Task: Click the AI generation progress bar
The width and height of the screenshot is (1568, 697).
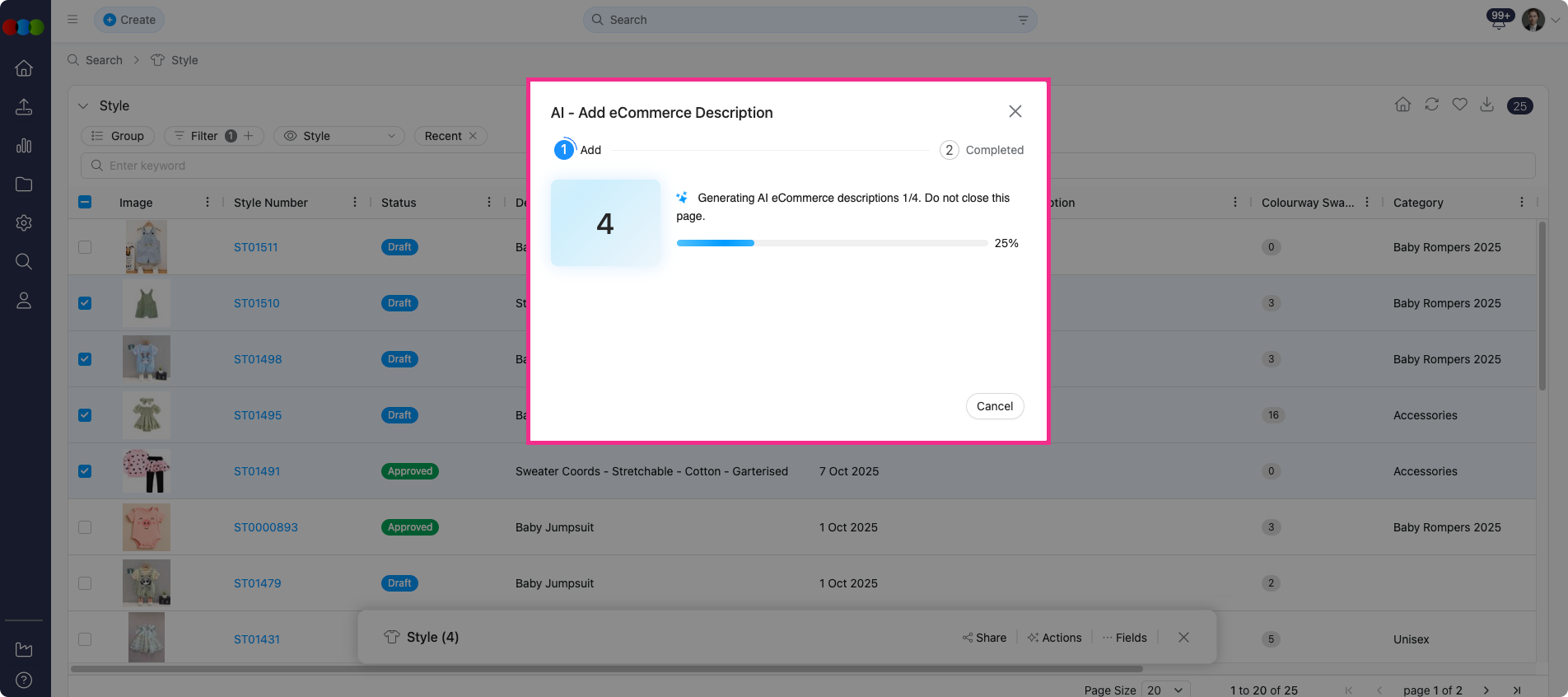Action: point(832,243)
